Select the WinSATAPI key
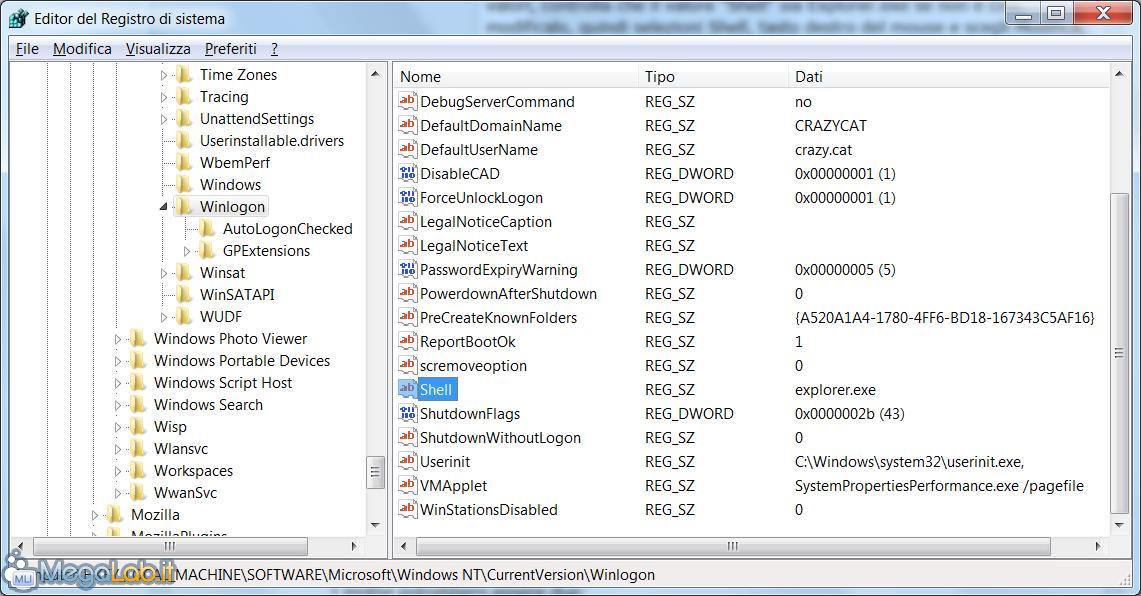This screenshot has height=596, width=1141. click(x=237, y=295)
